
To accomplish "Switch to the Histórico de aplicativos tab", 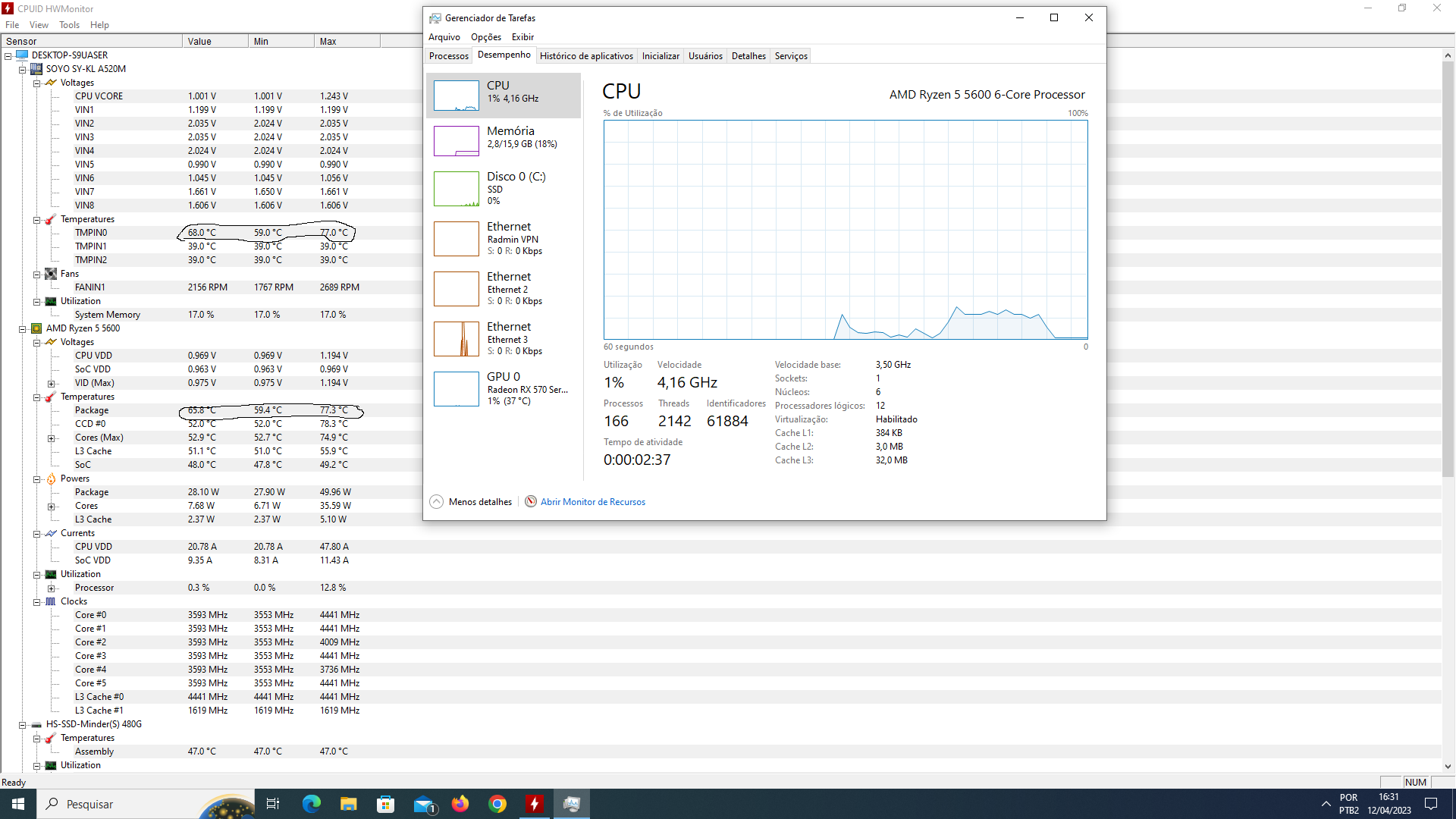I will click(x=586, y=55).
